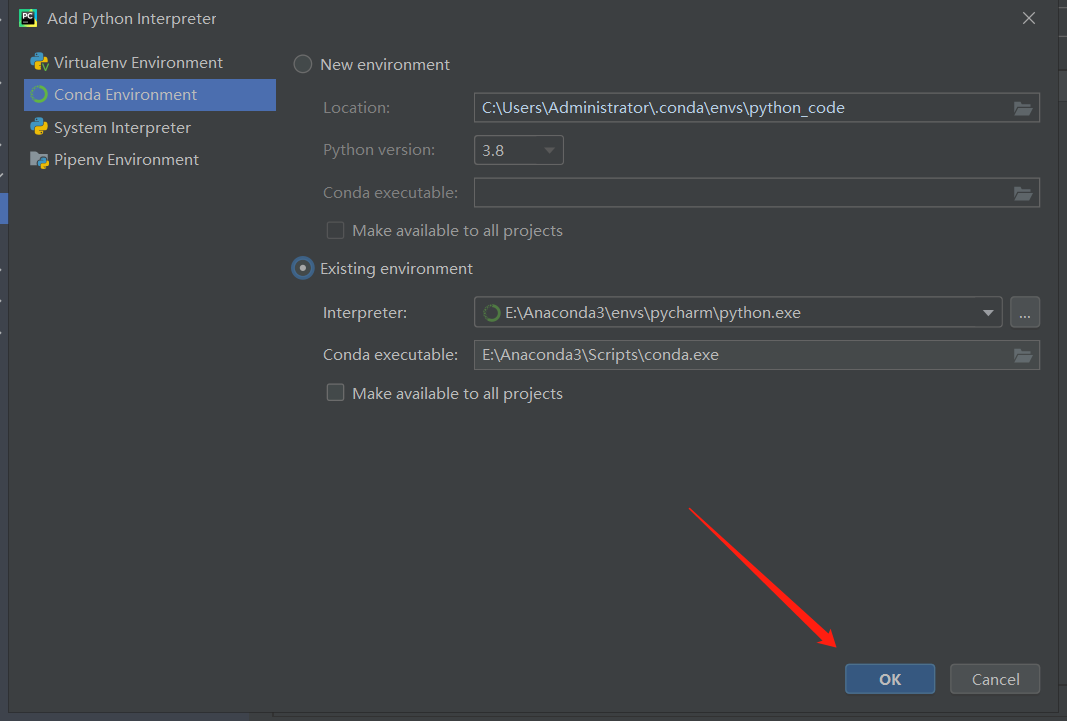Select System Interpreter in the sidebar
1067x721 pixels.
click(x=150, y=127)
